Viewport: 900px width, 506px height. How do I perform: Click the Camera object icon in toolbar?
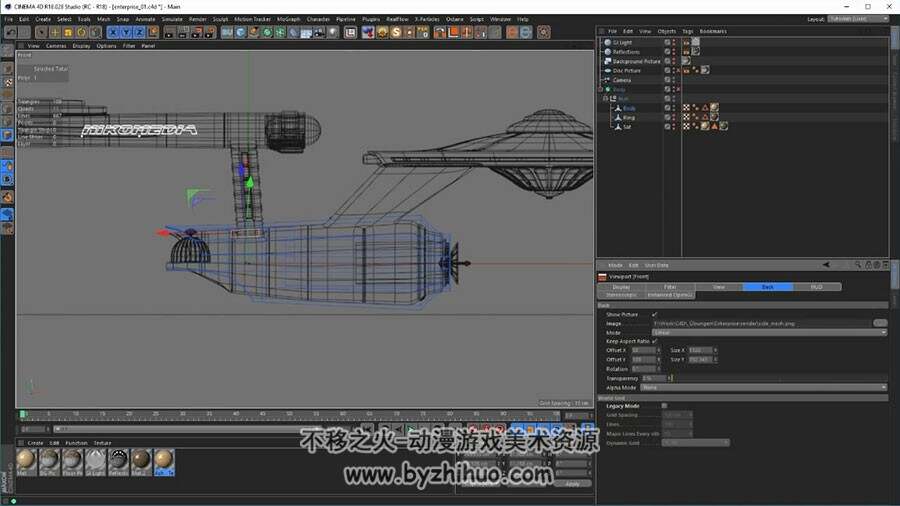coord(320,32)
